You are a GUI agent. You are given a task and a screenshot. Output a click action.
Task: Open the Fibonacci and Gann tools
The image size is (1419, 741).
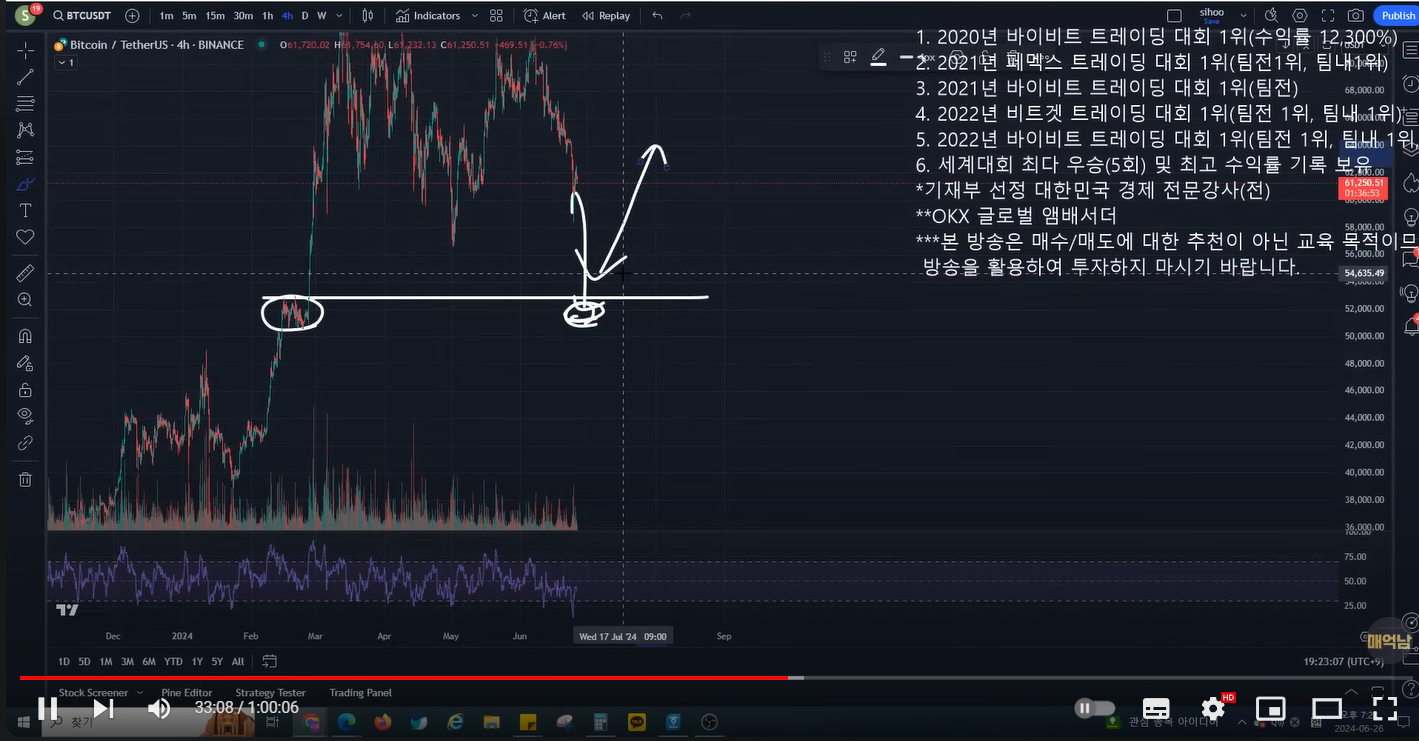25,104
